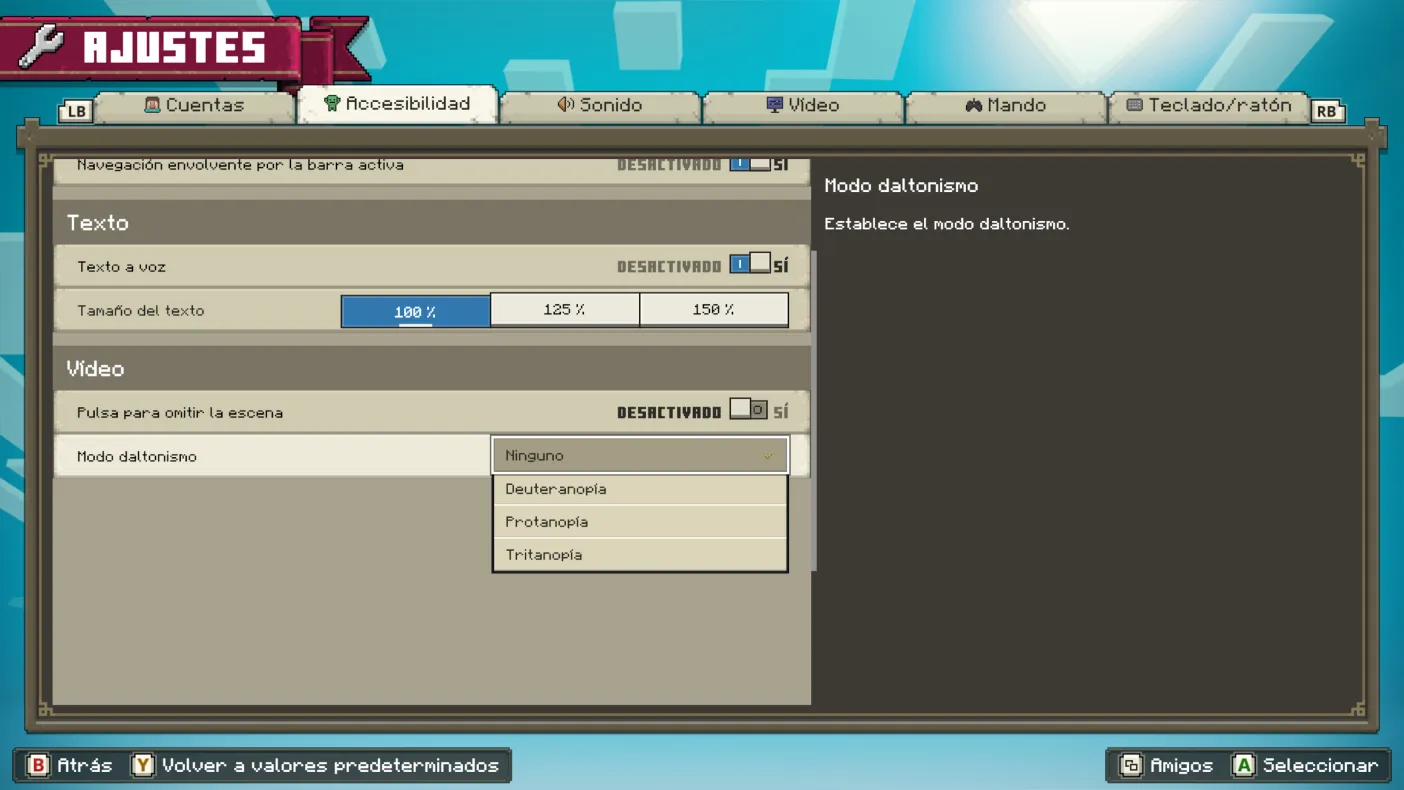
Task: Click the Vídeo section heading in list
Action: point(95,368)
